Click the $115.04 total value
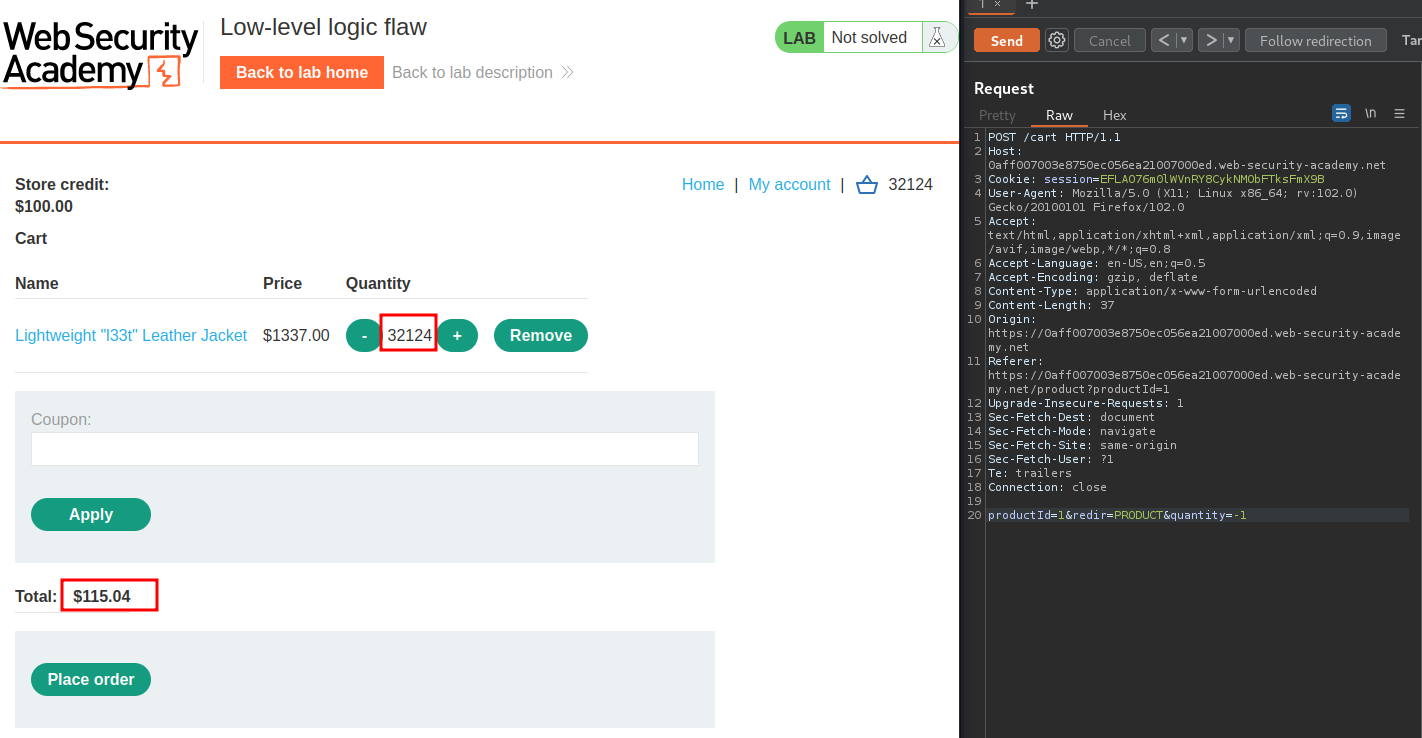Screen dimensions: 1422x738 pos(102,596)
